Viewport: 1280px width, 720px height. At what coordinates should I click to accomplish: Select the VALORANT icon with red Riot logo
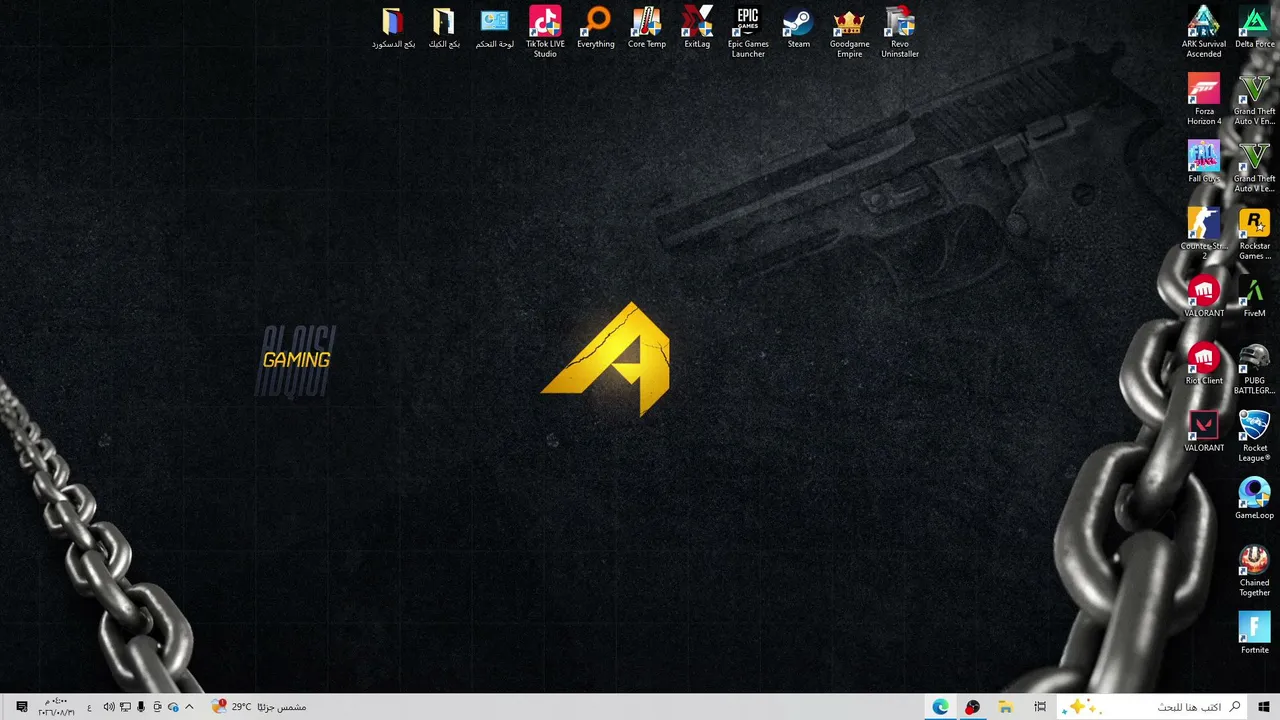(1204, 297)
